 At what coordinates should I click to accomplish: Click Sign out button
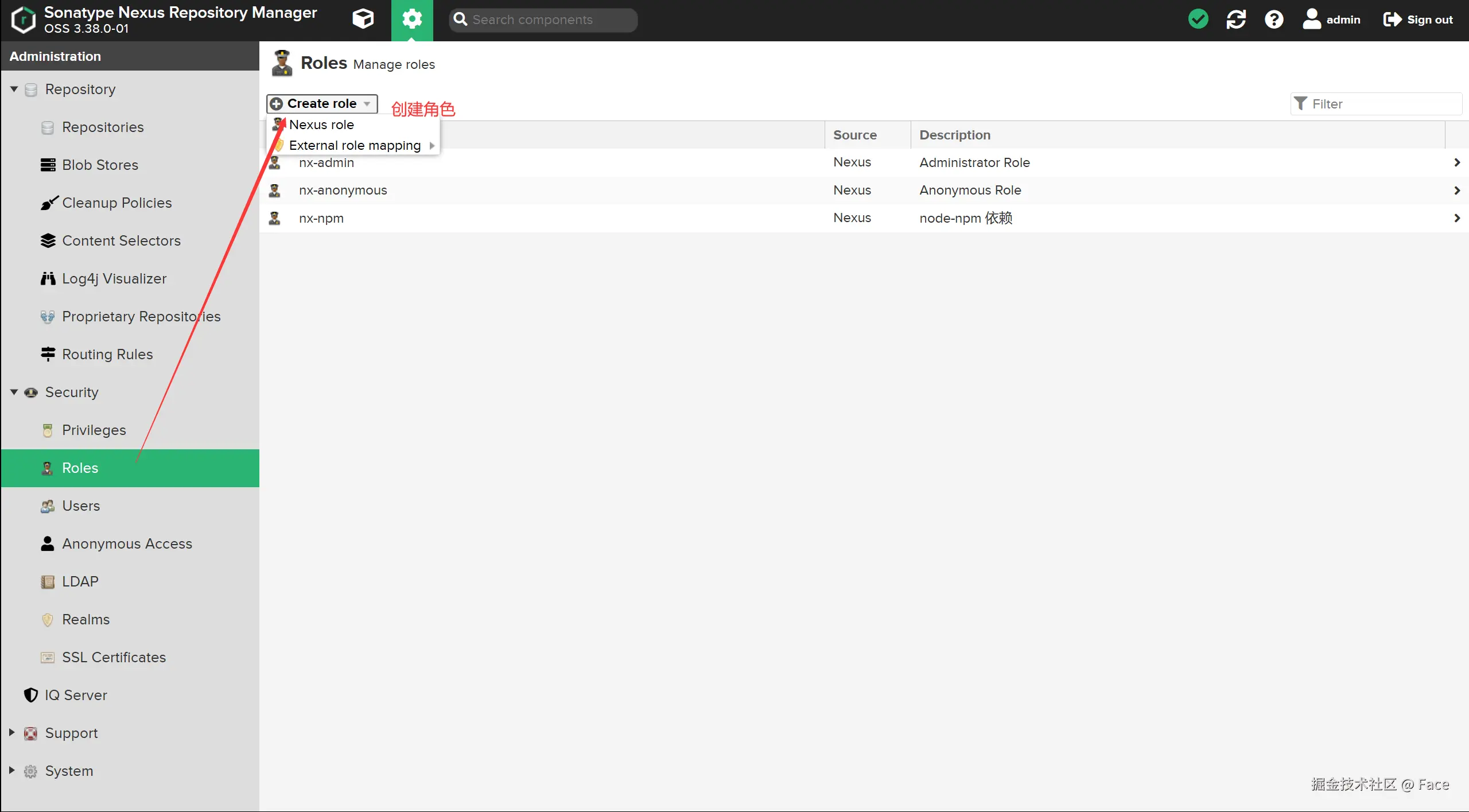pos(1418,20)
